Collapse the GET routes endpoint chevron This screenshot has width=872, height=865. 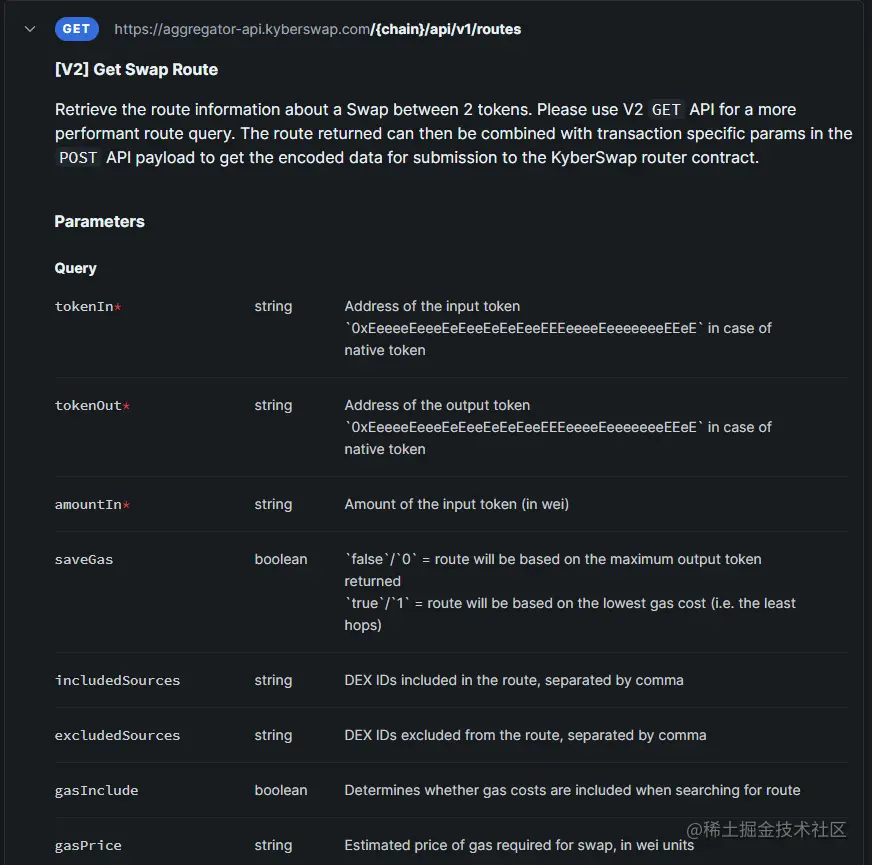[x=30, y=29]
